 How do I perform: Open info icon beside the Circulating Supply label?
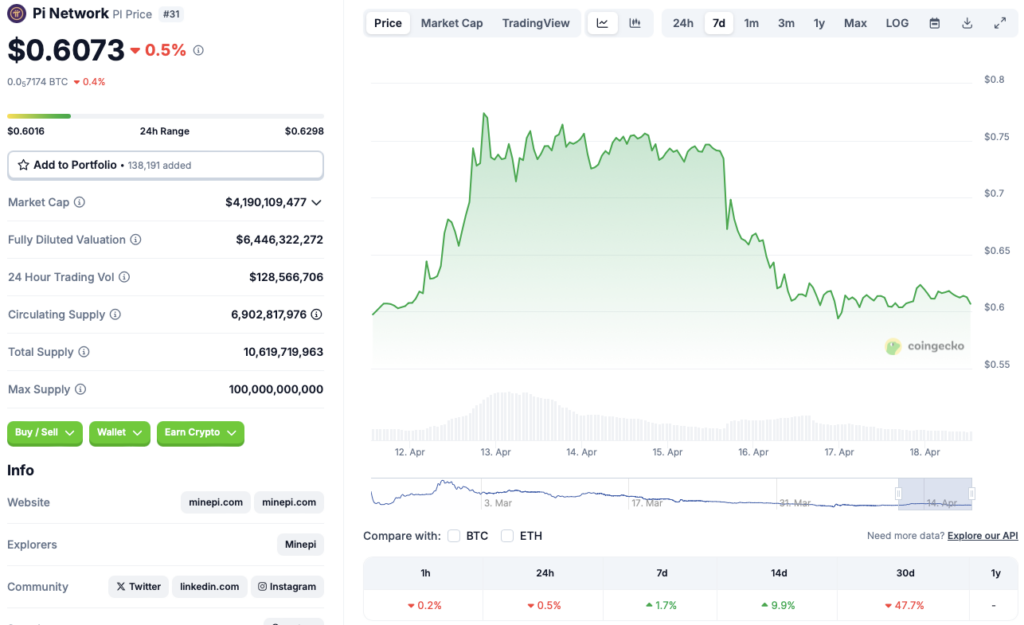click(x=115, y=314)
